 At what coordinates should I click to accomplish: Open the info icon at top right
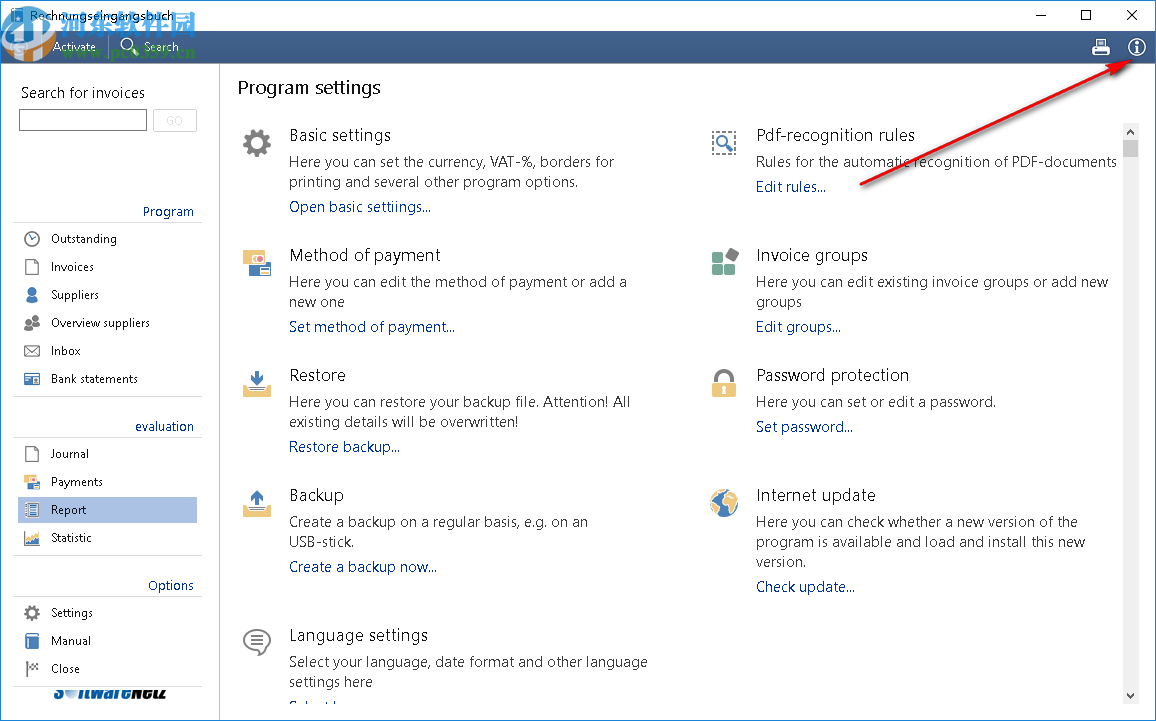point(1136,47)
